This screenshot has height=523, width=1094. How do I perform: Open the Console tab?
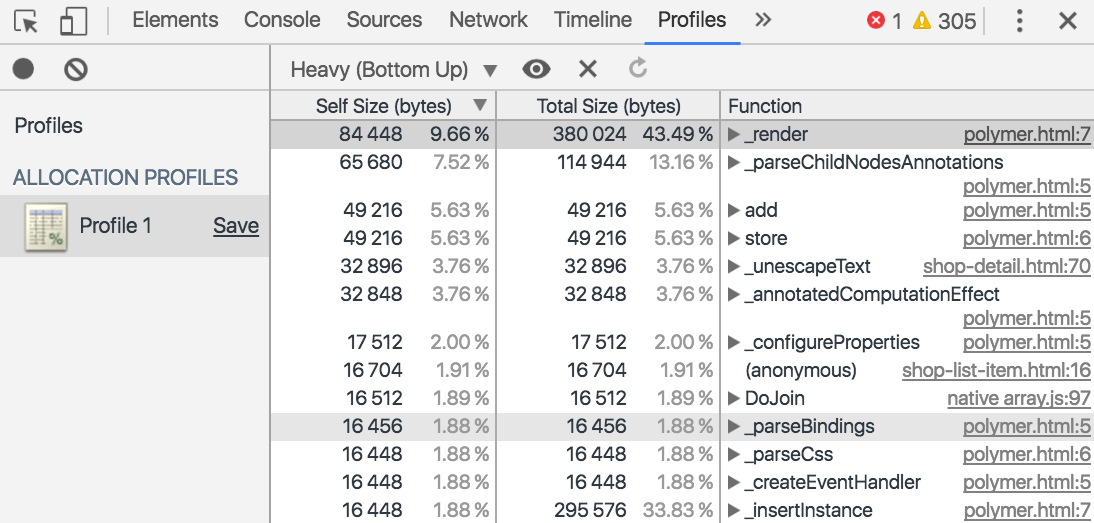pyautogui.click(x=282, y=20)
